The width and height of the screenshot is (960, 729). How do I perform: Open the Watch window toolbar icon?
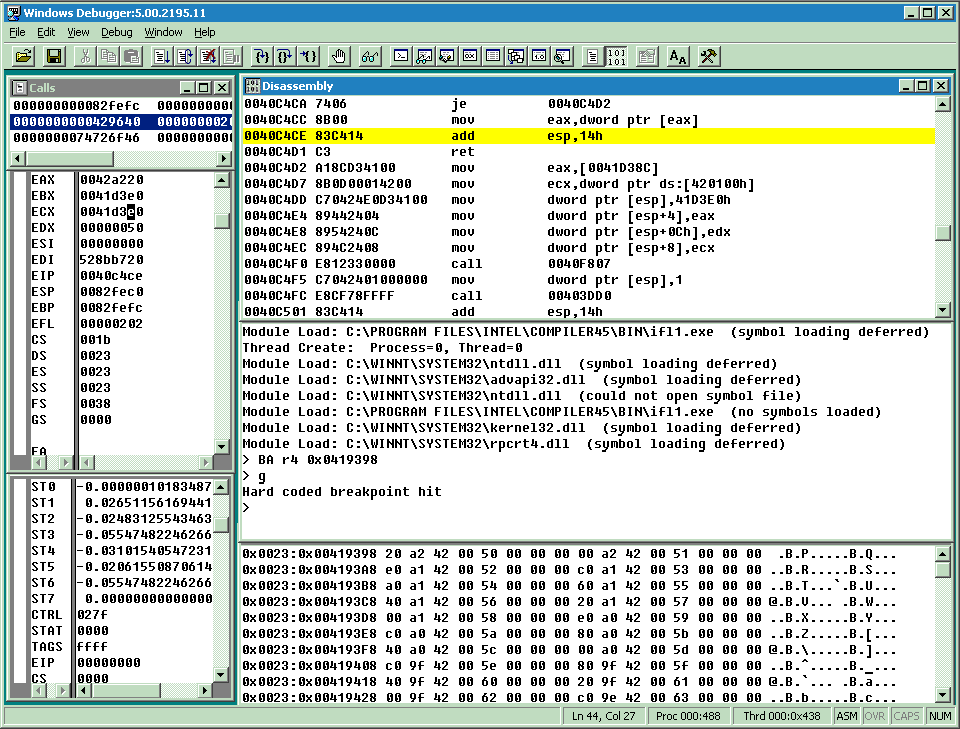(424, 57)
